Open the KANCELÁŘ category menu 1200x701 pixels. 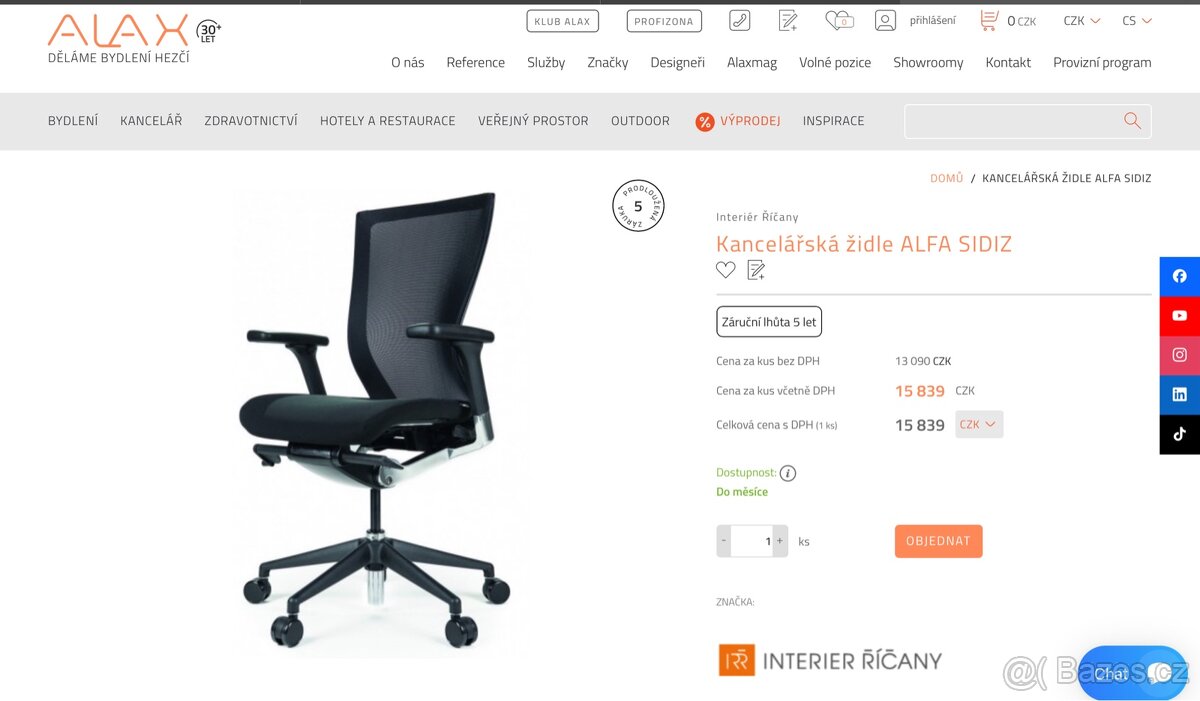(151, 121)
